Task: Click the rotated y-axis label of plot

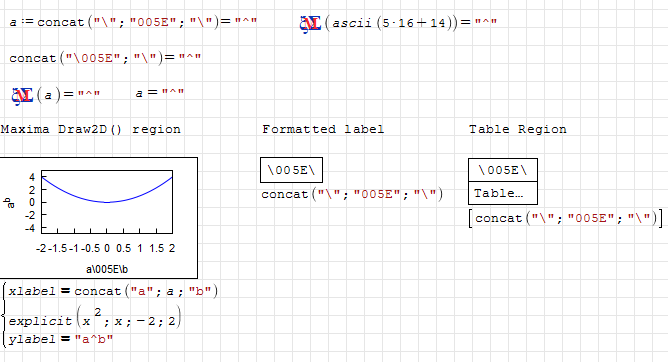Action: pos(9,203)
